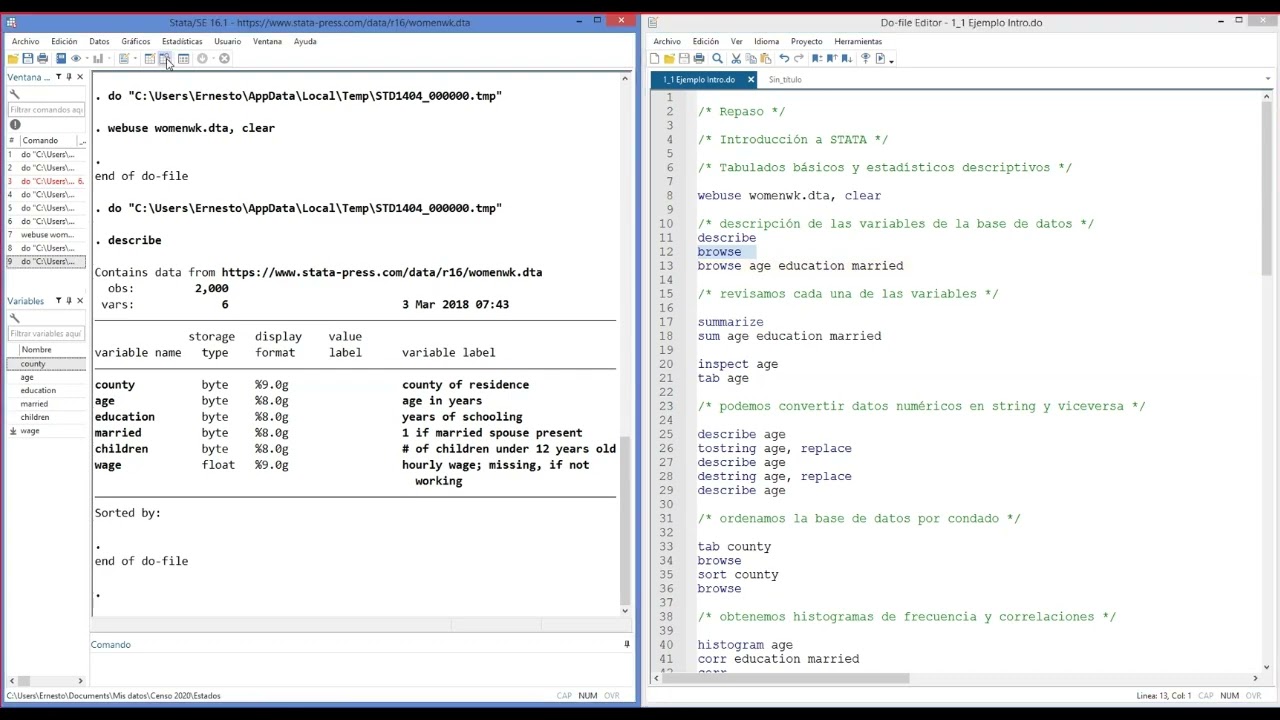Click the wrench icon in the Variables panel
Screen dimensions: 1280x720
click(14, 318)
